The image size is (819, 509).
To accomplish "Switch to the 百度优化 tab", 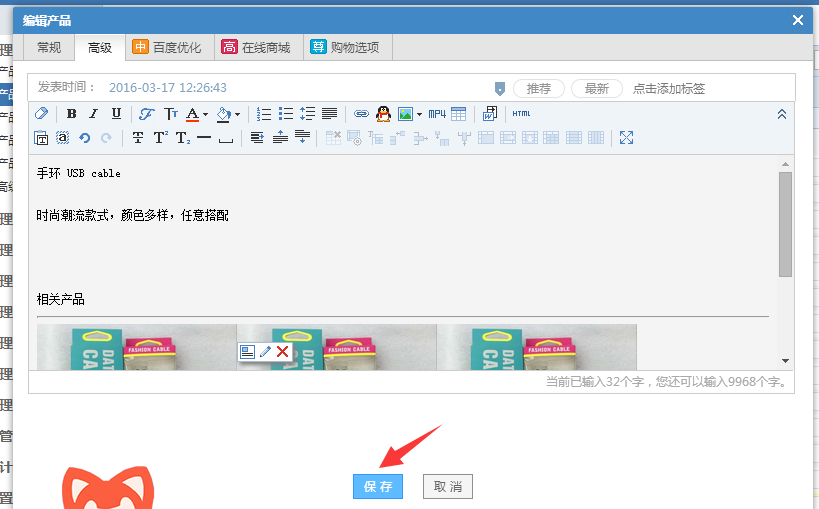I will tap(167, 47).
